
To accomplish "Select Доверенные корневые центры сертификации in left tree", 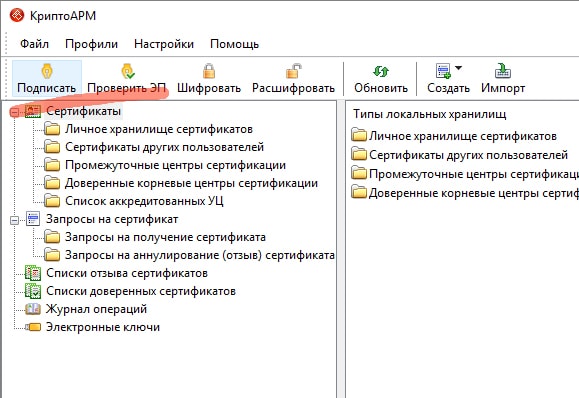I will [x=191, y=183].
